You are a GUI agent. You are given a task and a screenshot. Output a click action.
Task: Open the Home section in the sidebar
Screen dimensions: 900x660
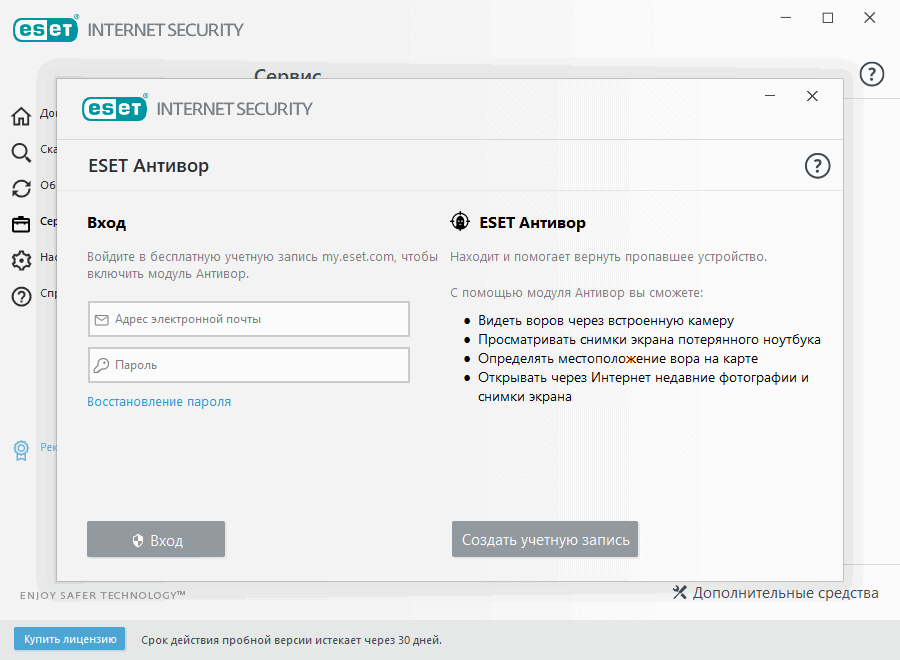click(x=21, y=116)
